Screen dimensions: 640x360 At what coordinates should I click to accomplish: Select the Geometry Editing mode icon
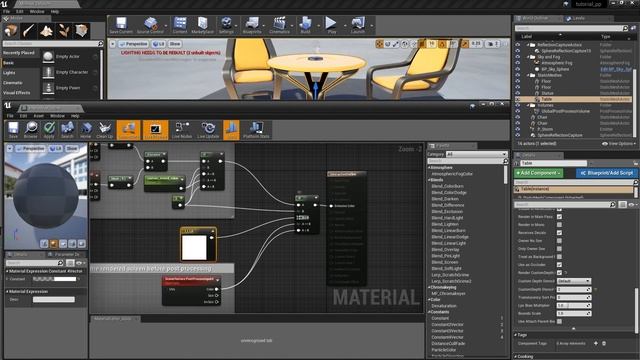[81, 31]
